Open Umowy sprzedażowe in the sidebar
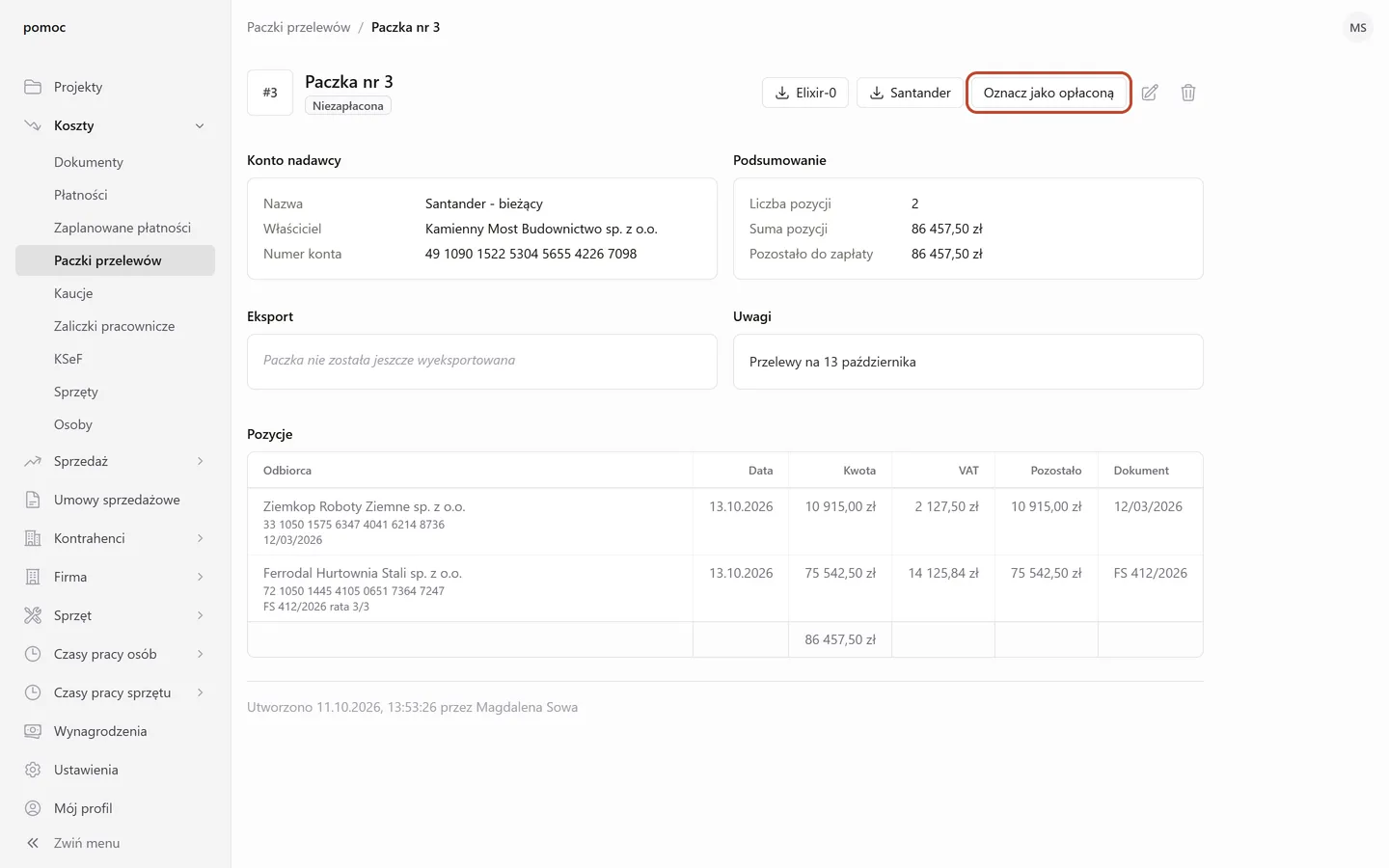The height and width of the screenshot is (868, 1389). tap(115, 500)
